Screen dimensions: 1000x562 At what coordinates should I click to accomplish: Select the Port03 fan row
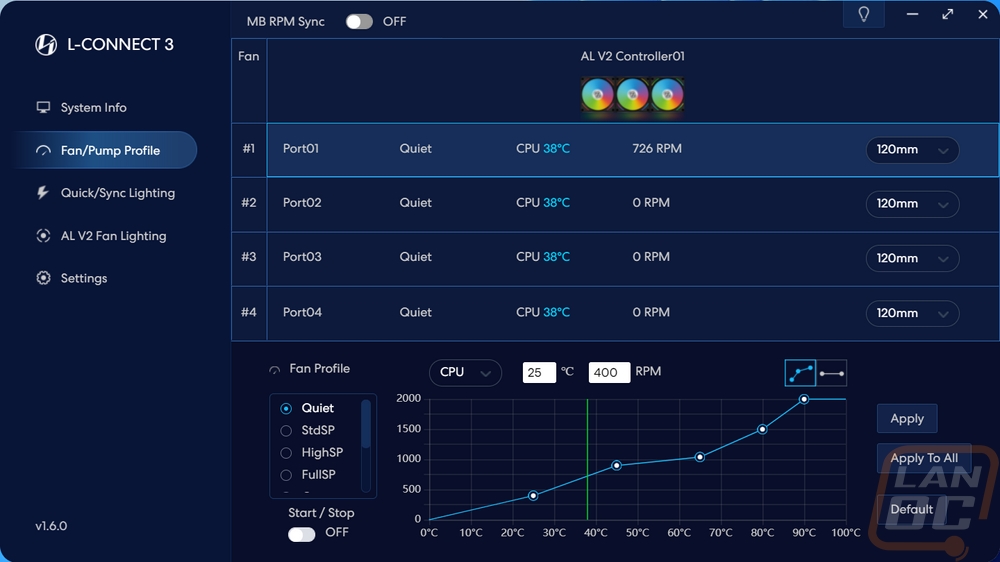click(633, 258)
